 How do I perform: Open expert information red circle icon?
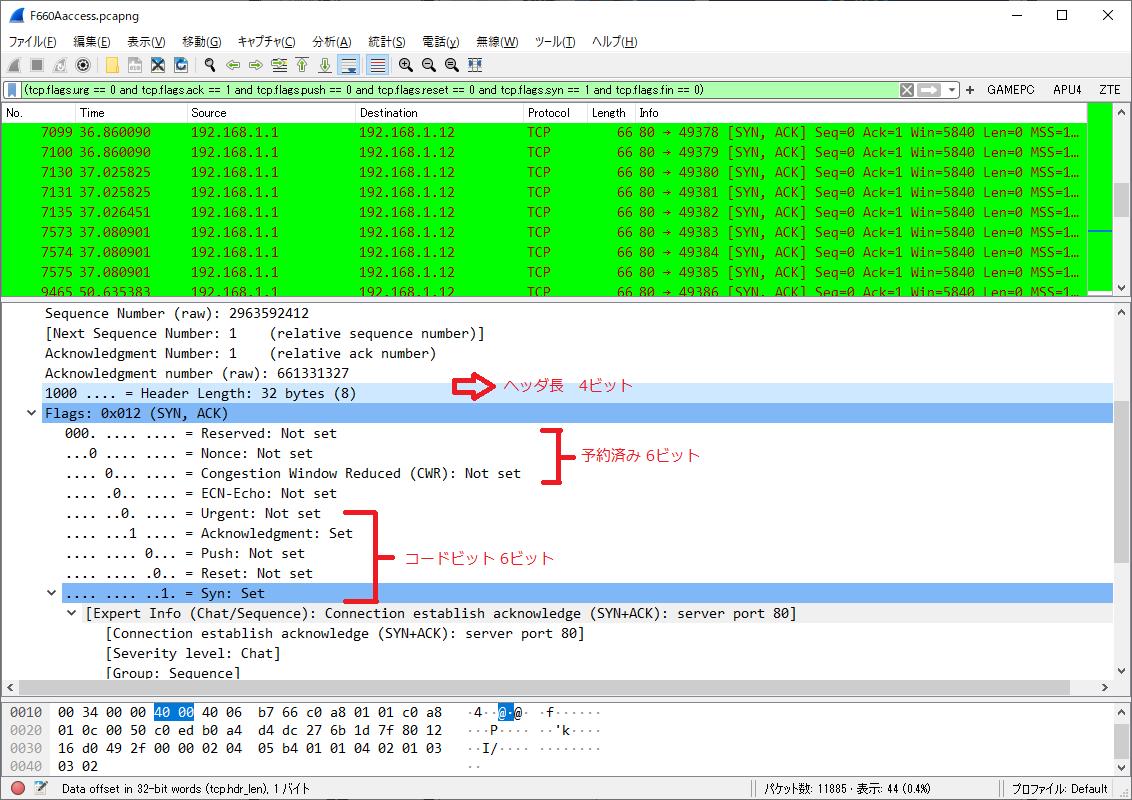18,788
